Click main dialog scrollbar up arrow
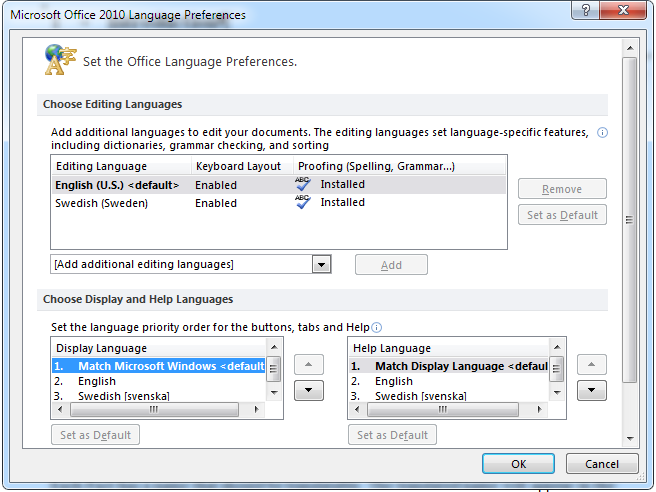This screenshot has width=656, height=492. click(630, 48)
